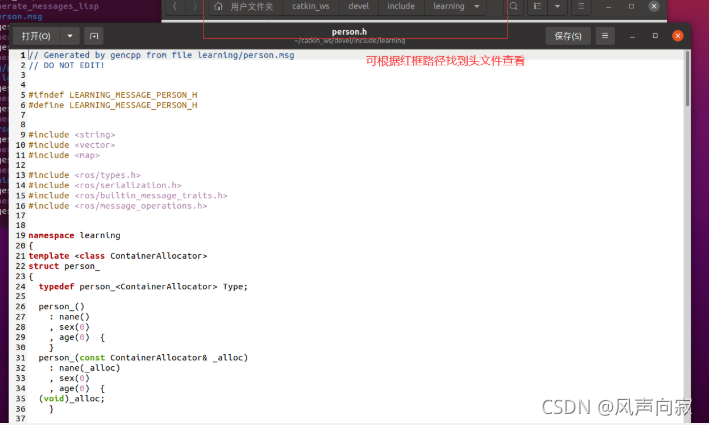Click the "(void)_alloc;" line

71,398
